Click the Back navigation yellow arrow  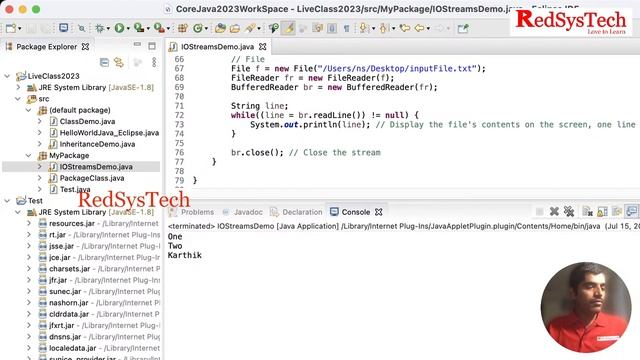(x=419, y=28)
